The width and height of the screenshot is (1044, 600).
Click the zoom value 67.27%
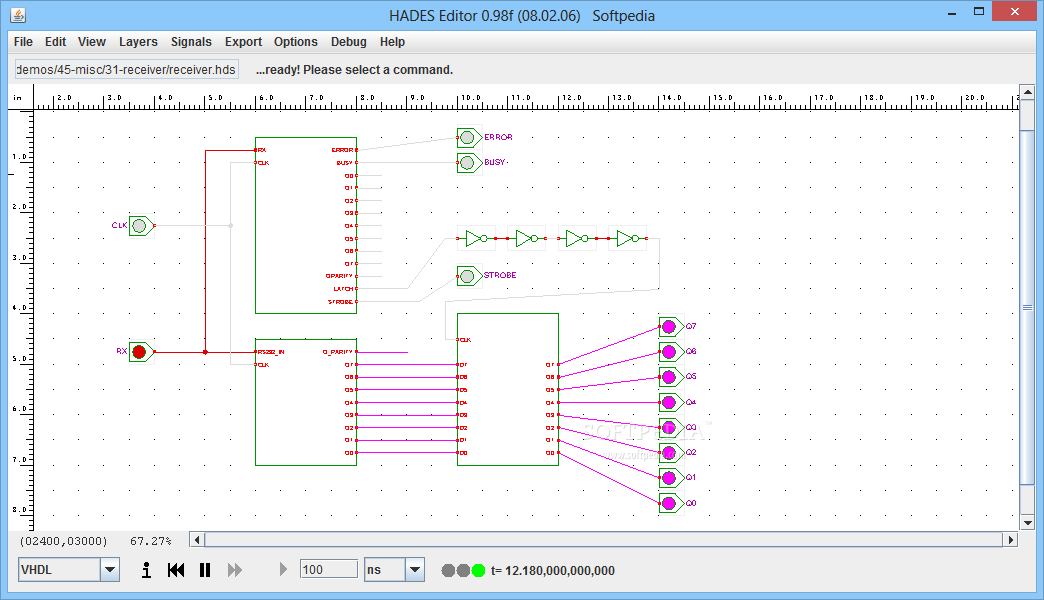tap(151, 541)
